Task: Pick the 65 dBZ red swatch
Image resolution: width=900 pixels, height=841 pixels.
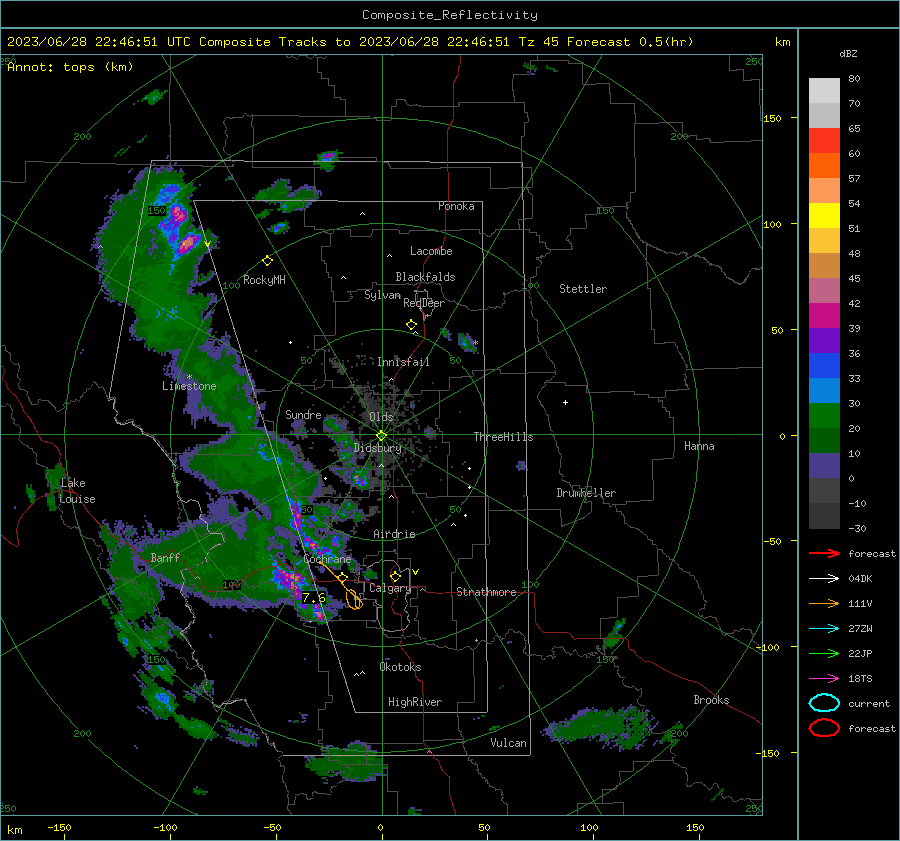Action: [824, 140]
